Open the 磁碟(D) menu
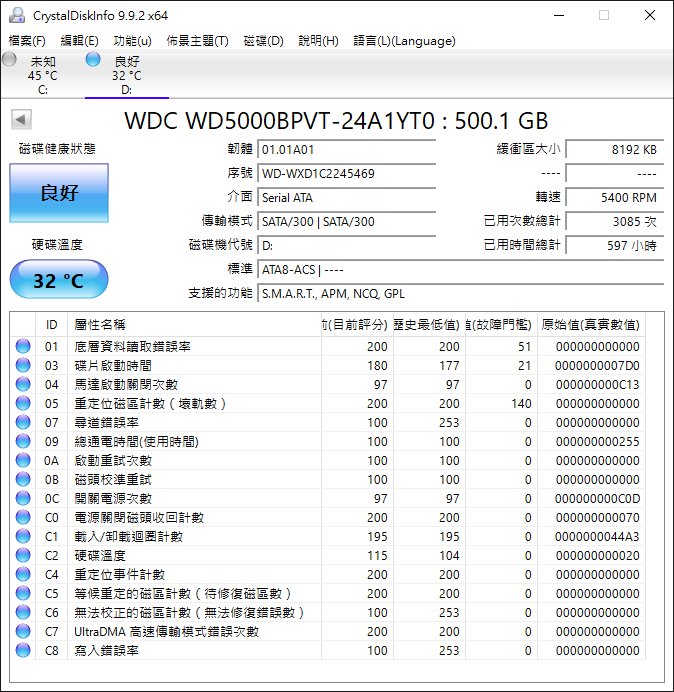 pos(264,41)
